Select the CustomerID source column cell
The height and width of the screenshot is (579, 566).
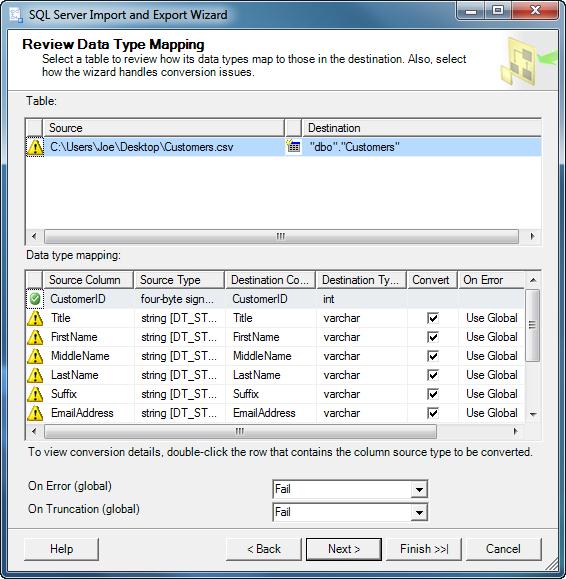(89, 299)
